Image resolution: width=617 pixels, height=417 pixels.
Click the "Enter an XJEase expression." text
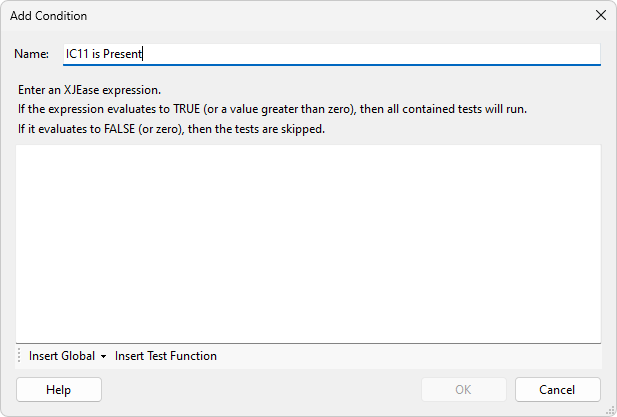[89, 89]
